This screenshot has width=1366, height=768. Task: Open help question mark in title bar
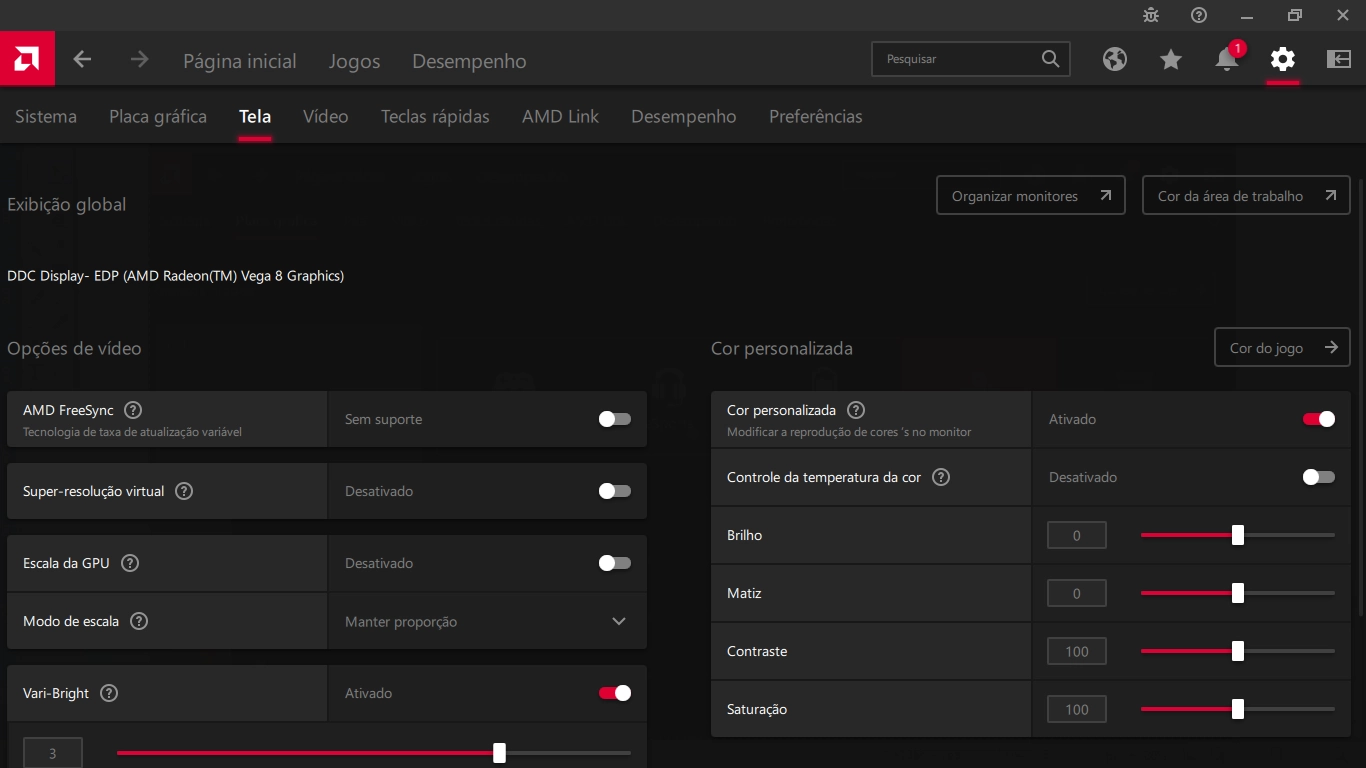pyautogui.click(x=1199, y=15)
